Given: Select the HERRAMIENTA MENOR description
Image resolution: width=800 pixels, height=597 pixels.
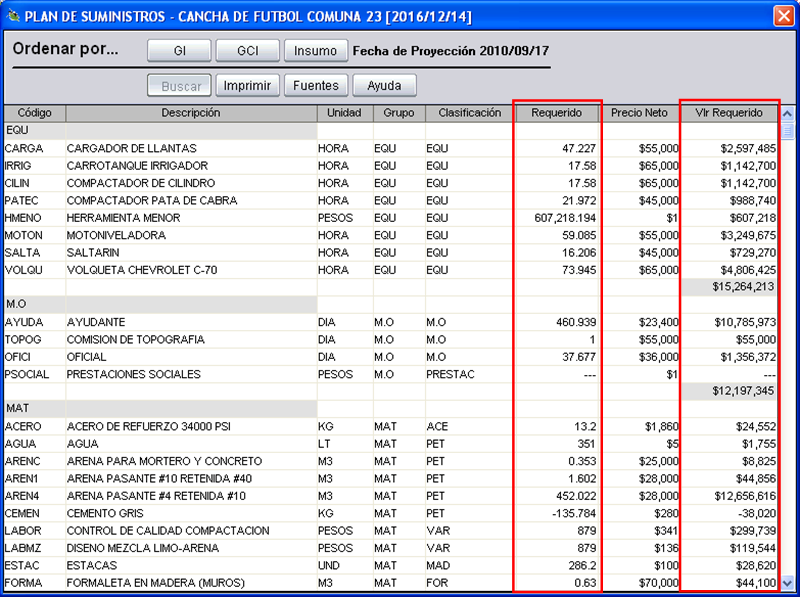Looking at the screenshot, I should pos(123,218).
